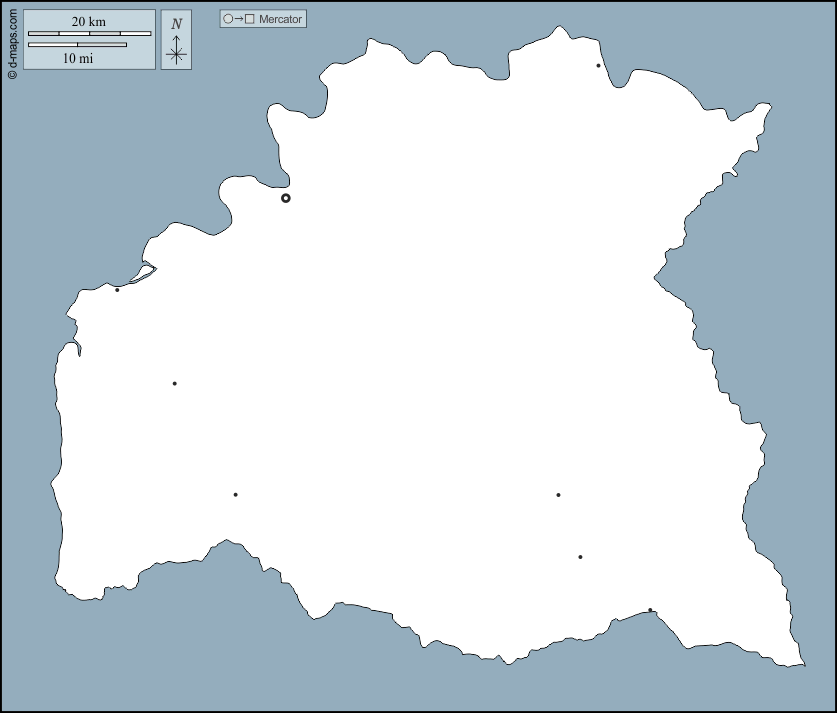
Task: Select the northernmost city dot near the coast
Action: (598, 66)
